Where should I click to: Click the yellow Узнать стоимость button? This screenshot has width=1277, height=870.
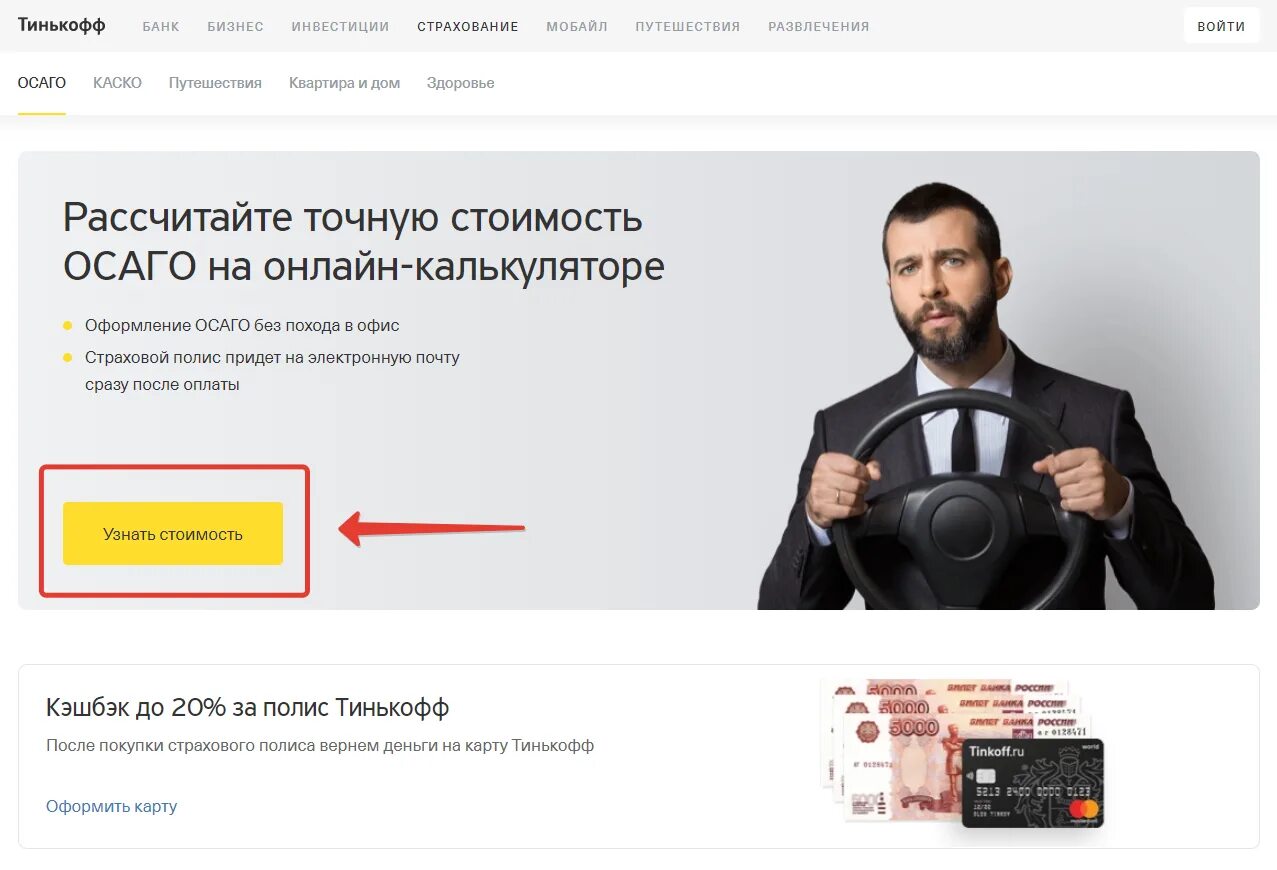tap(173, 534)
